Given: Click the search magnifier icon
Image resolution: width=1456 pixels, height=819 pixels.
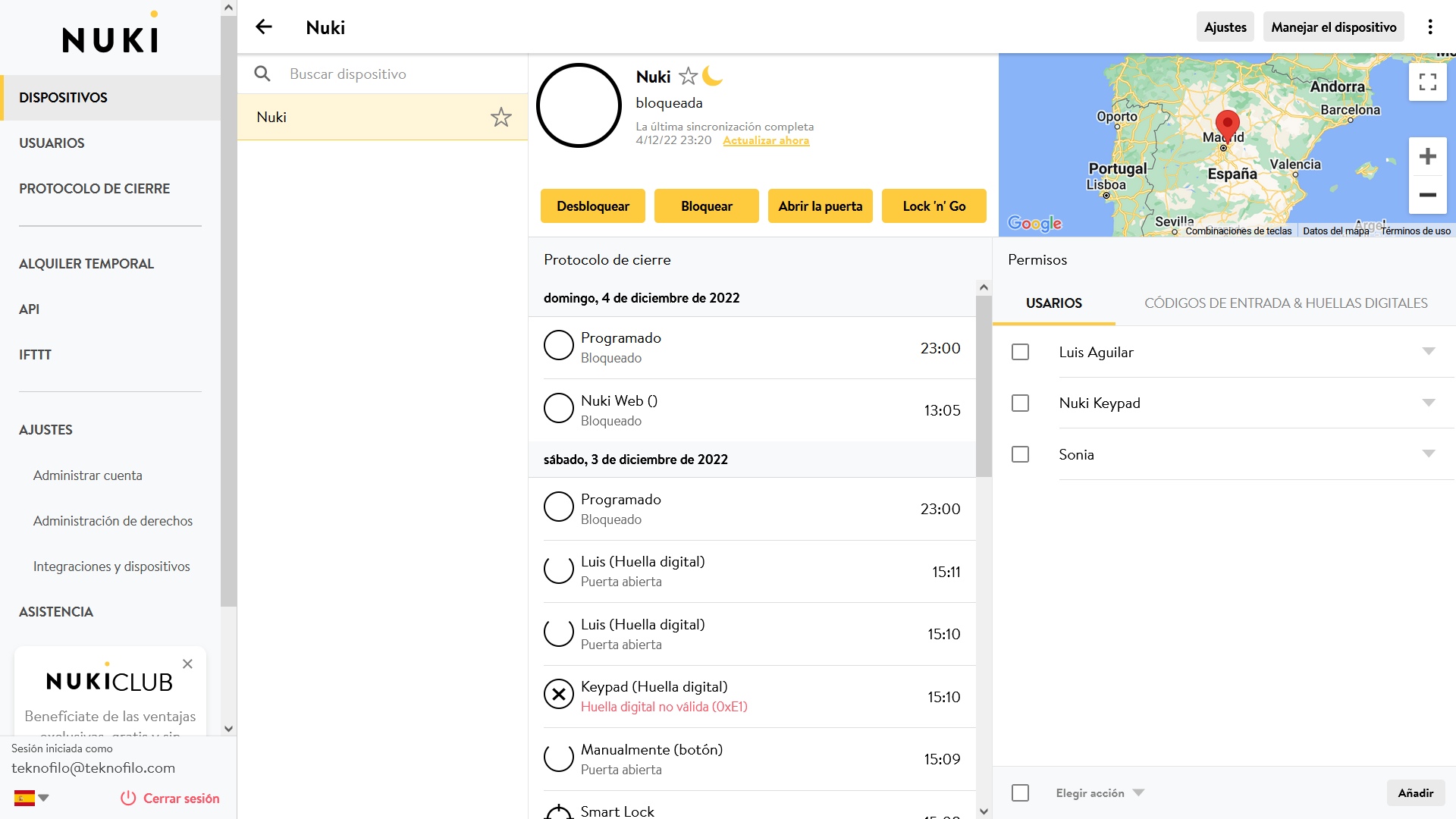Looking at the screenshot, I should (x=262, y=74).
